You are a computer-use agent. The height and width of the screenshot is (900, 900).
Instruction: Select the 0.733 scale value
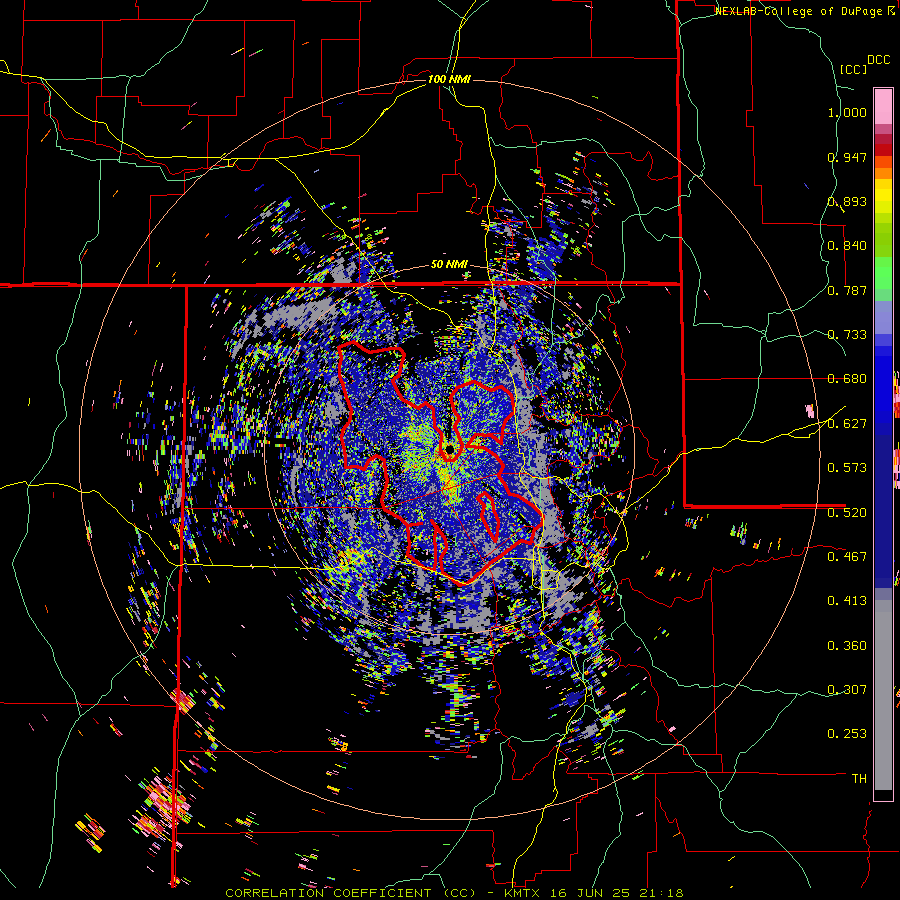point(847,335)
